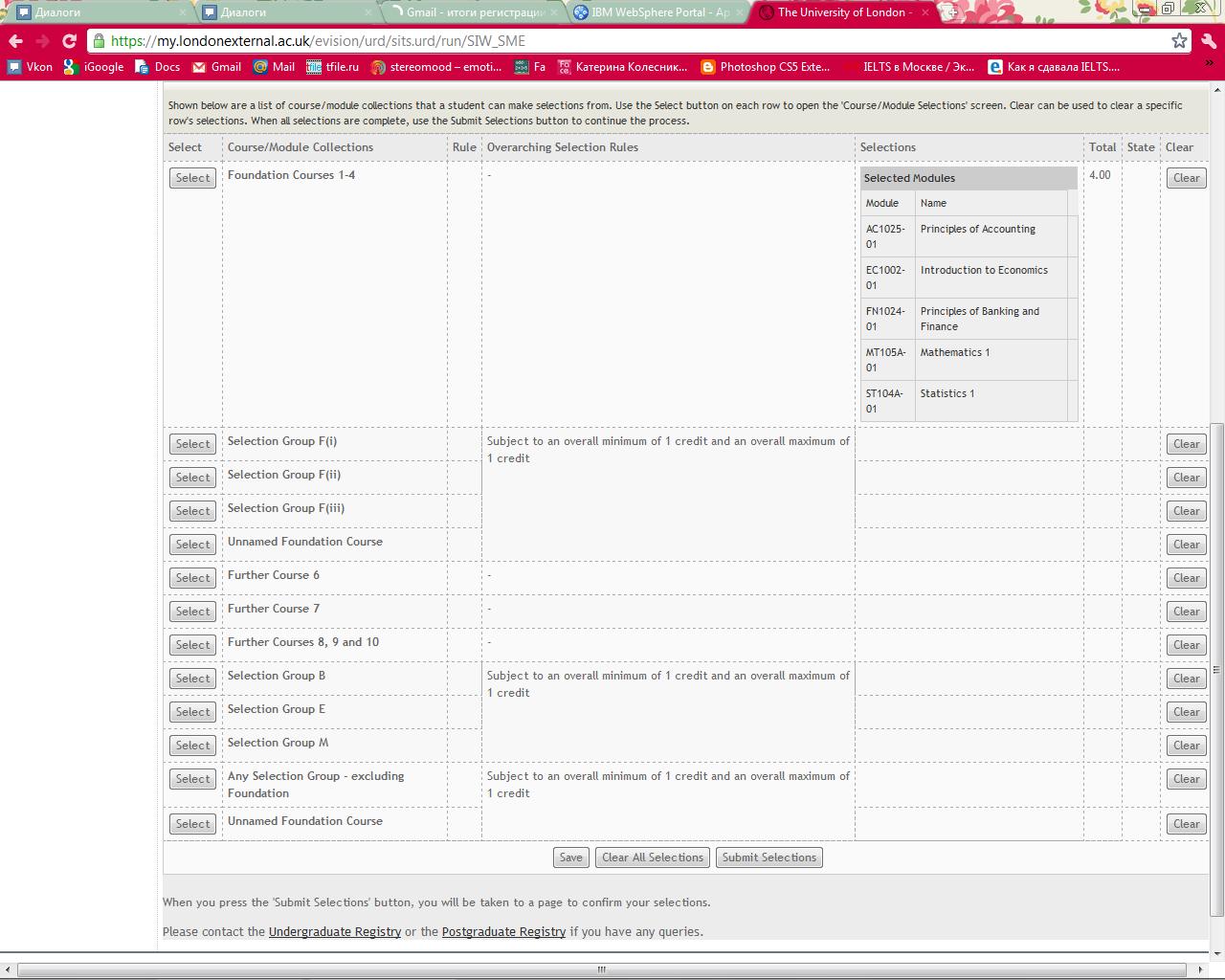The height and width of the screenshot is (980, 1225).
Task: Open the Postgraduate Registry link
Action: pos(503,931)
